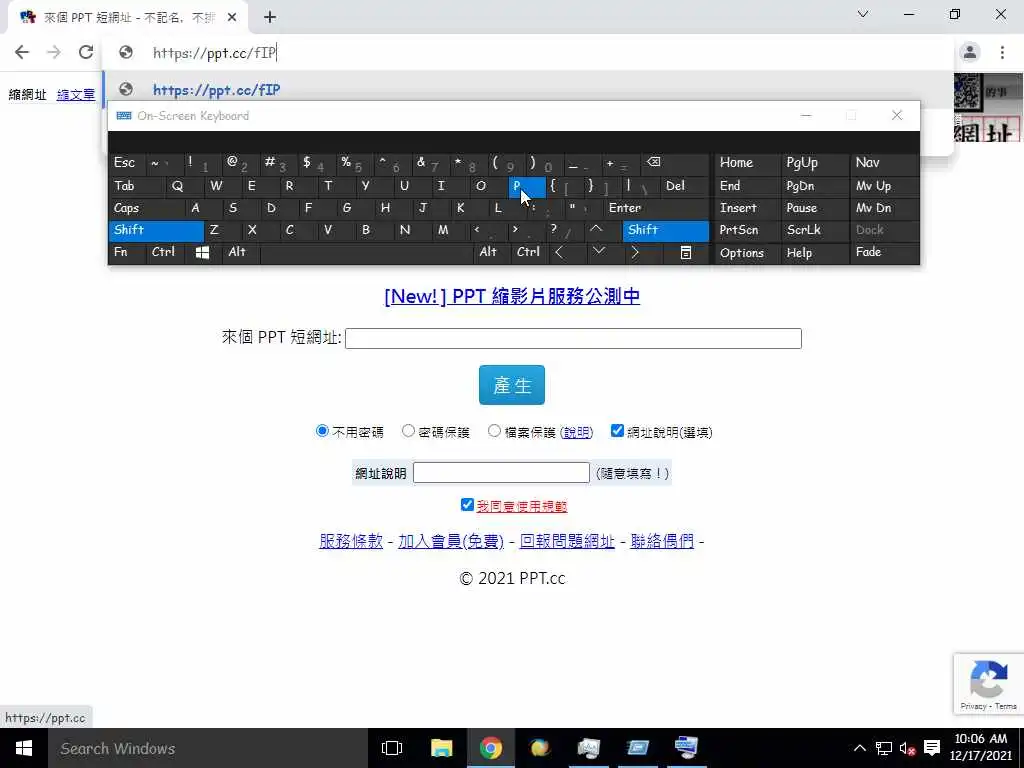Screen dimensions: 1024x768
Task: Select the https://ppt.cc/fIP autocomplete suggestion
Action: point(528,89)
